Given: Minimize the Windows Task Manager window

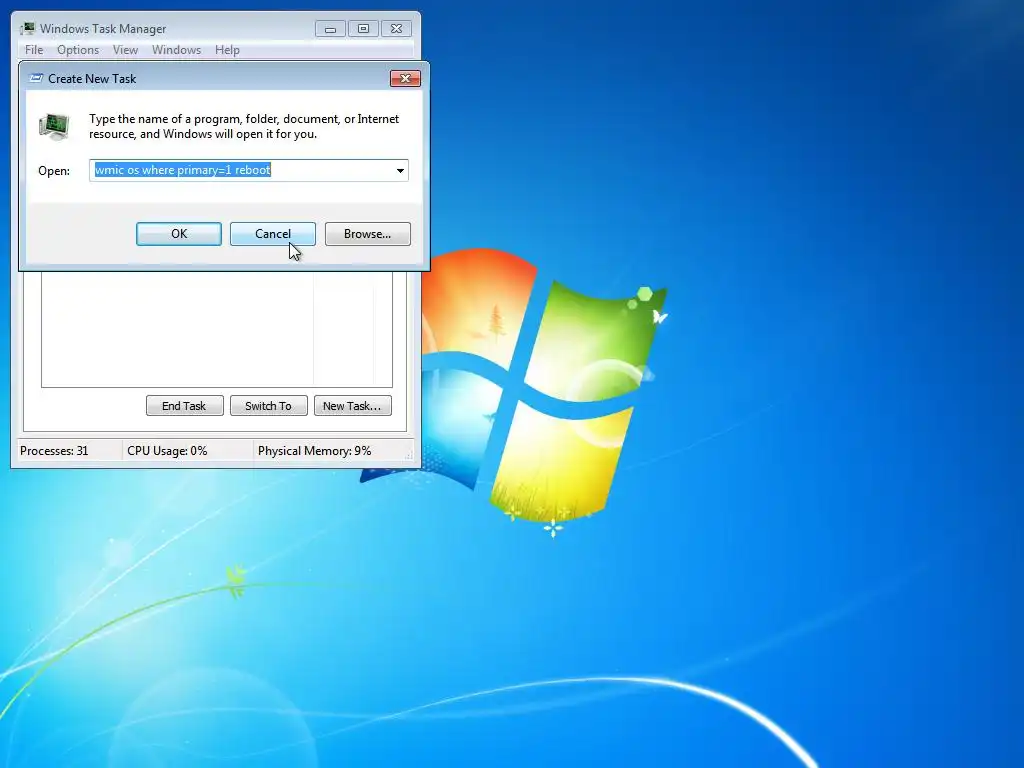Looking at the screenshot, I should pyautogui.click(x=330, y=29).
